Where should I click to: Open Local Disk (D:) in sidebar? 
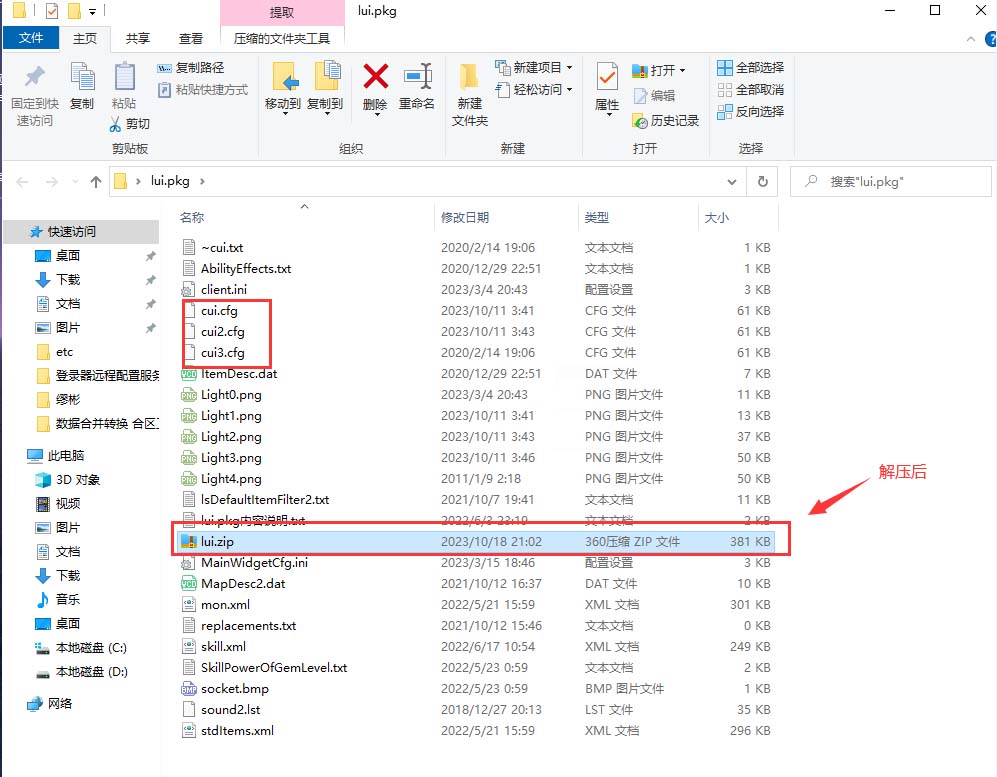pos(81,671)
